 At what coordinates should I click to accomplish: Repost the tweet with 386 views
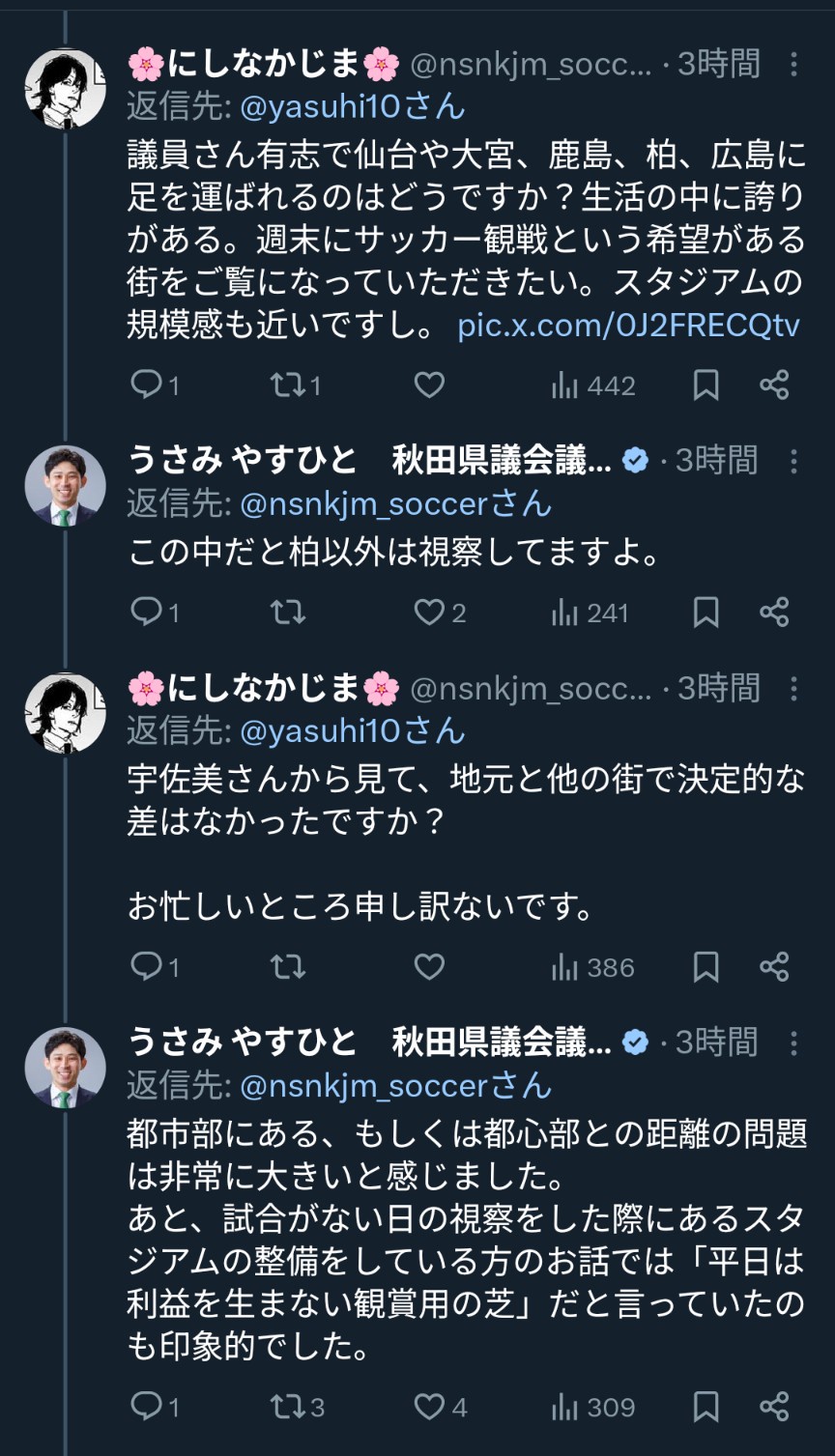tap(287, 967)
